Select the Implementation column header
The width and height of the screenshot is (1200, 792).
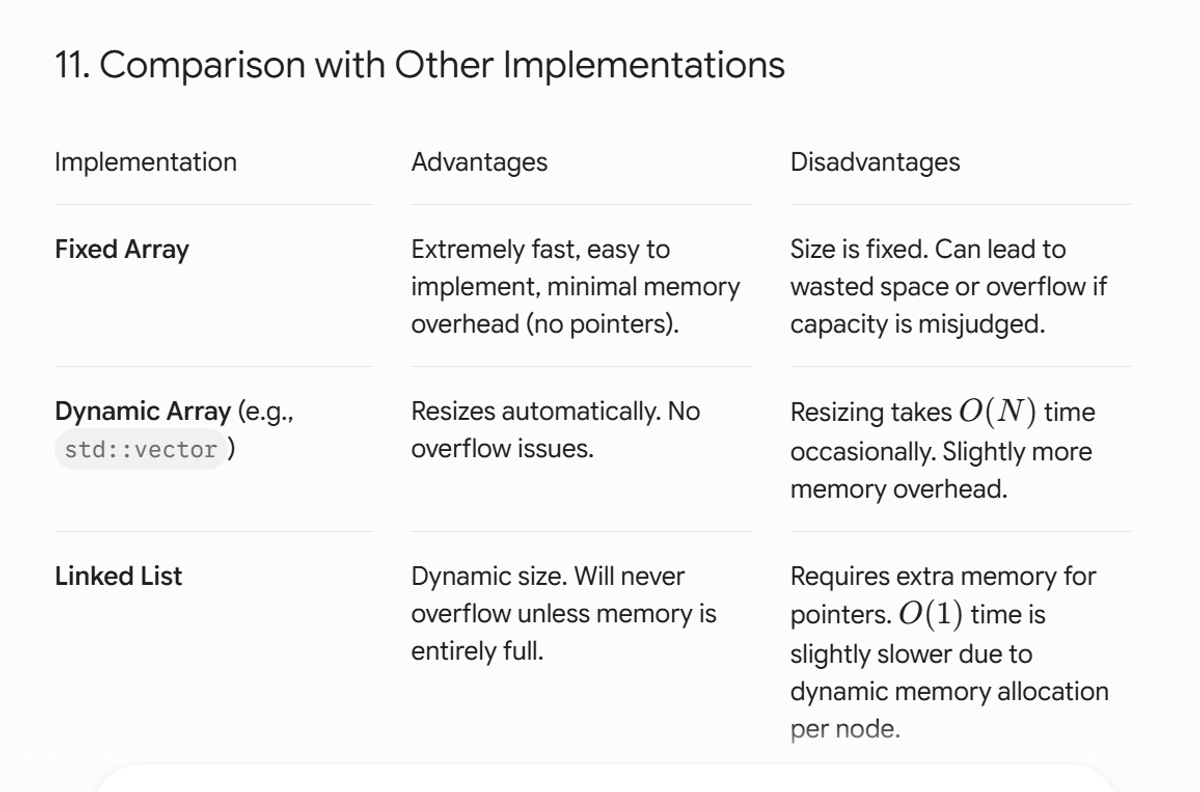click(146, 162)
